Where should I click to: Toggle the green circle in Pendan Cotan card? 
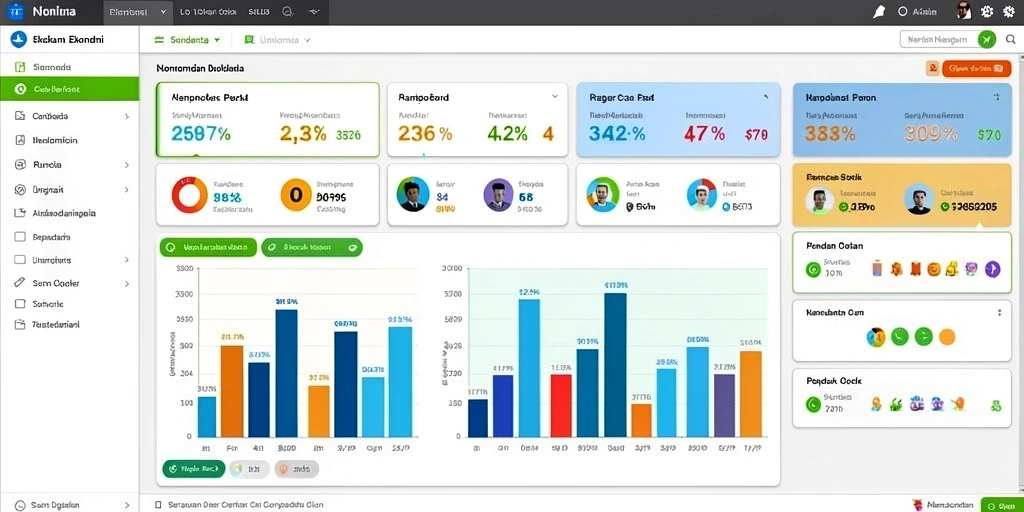813,268
